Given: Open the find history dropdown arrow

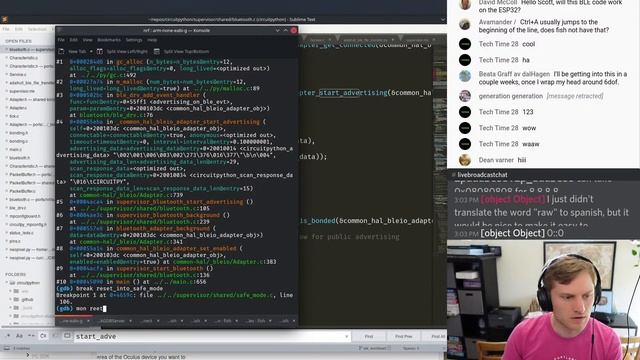Looking at the screenshot, I should point(347,336).
